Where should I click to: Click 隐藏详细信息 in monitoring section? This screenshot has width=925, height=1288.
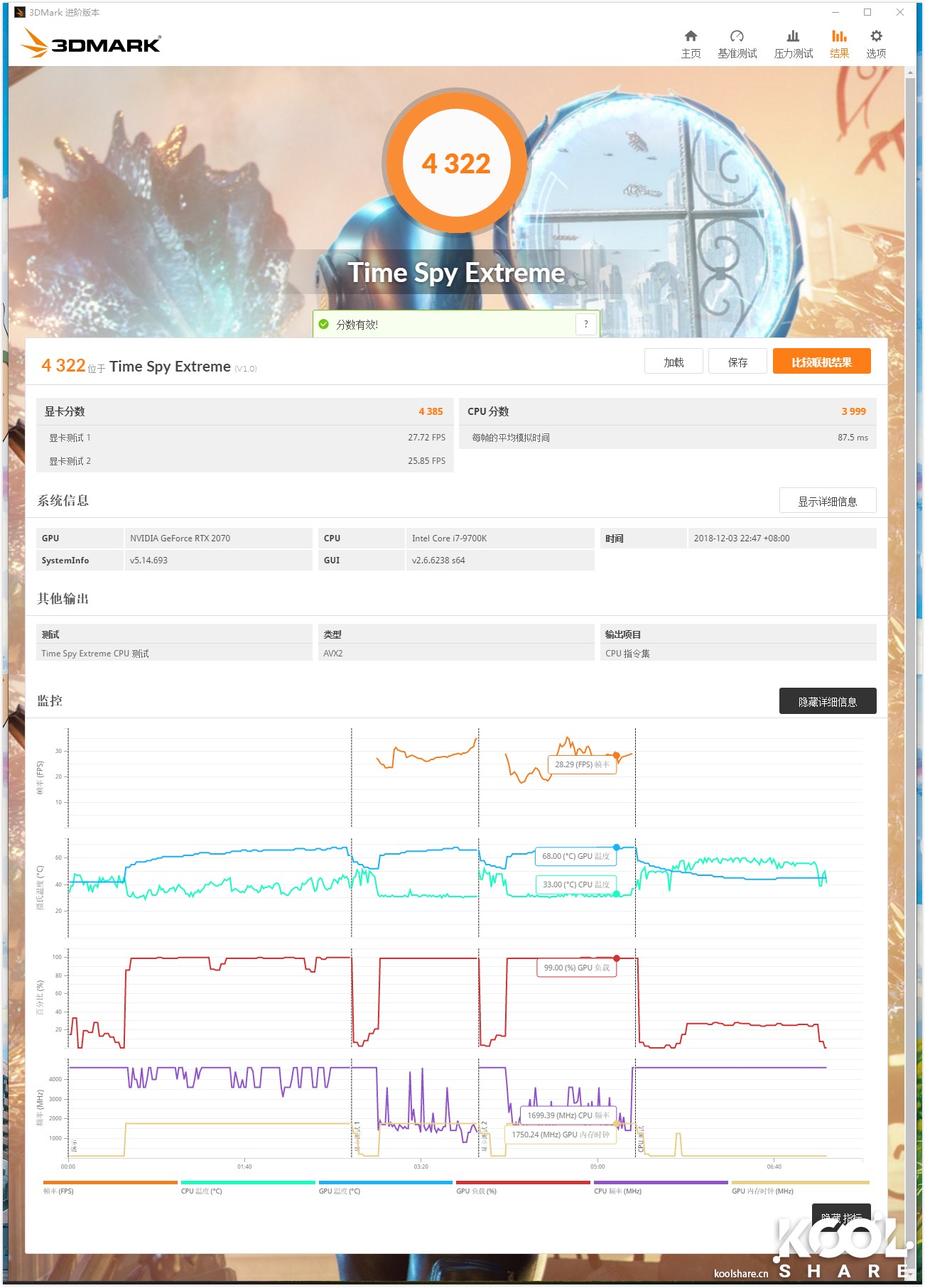point(828,701)
